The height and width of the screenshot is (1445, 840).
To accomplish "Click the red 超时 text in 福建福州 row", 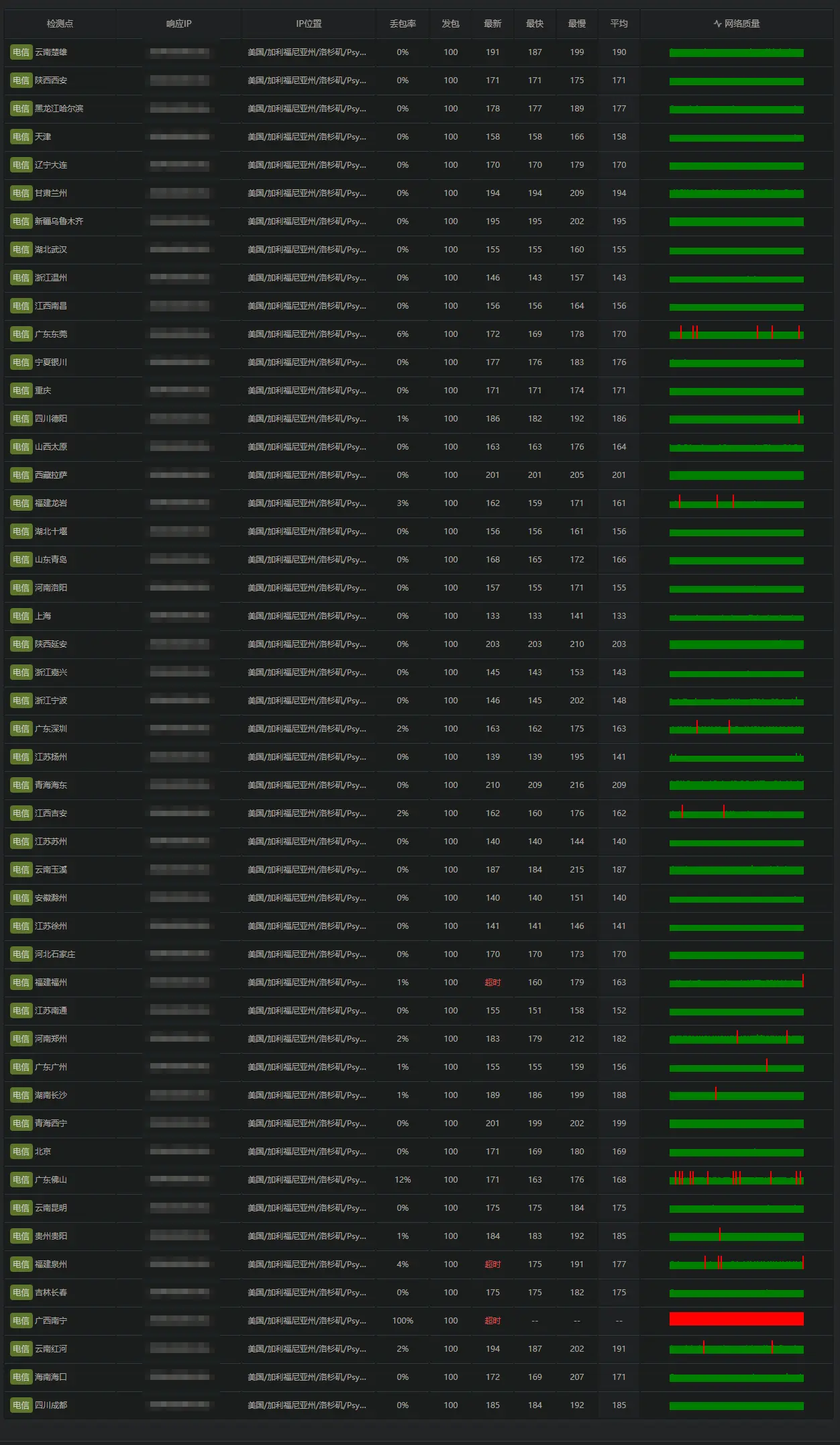I will [492, 983].
